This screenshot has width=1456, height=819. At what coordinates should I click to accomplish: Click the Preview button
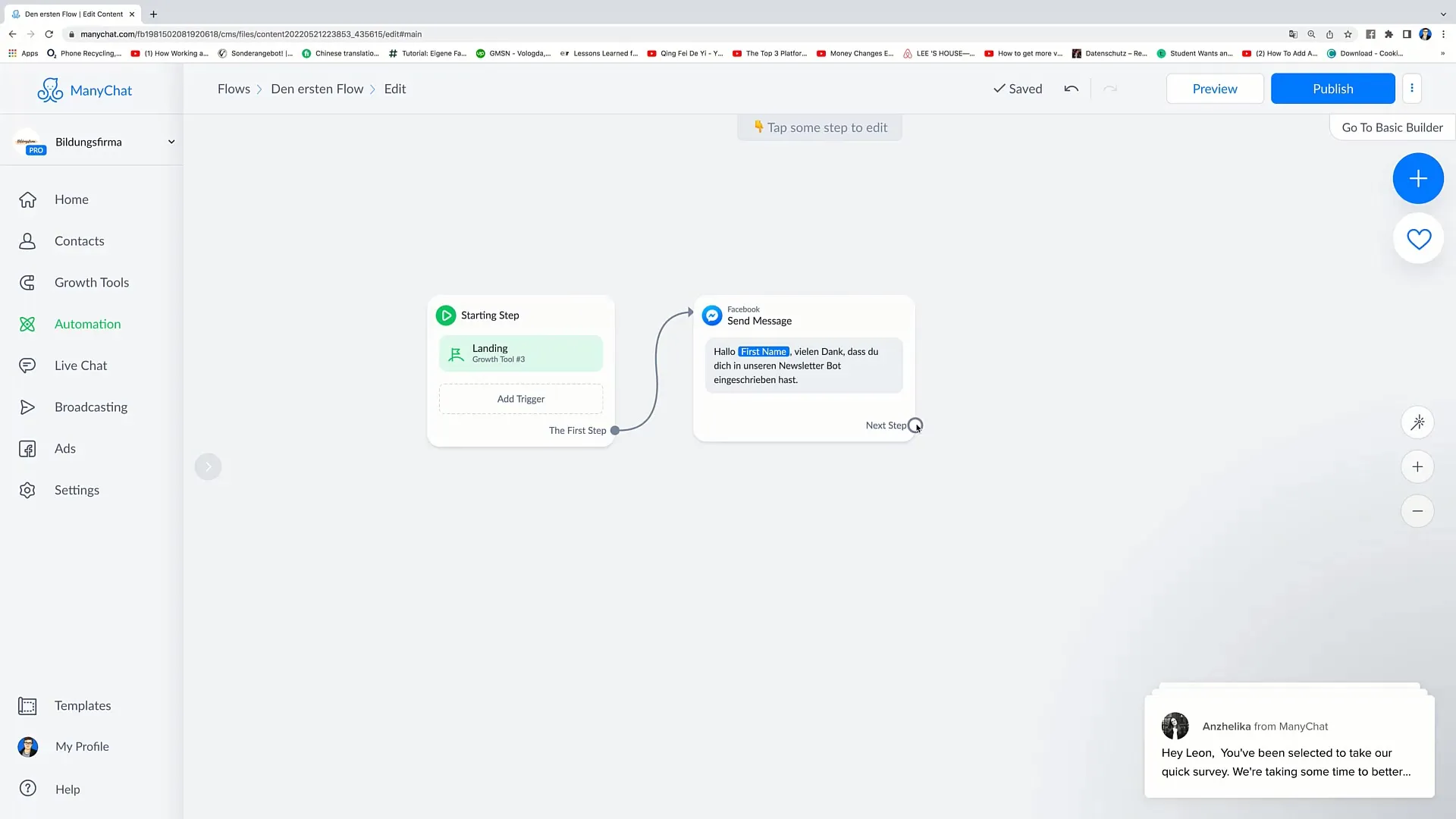click(x=1214, y=88)
